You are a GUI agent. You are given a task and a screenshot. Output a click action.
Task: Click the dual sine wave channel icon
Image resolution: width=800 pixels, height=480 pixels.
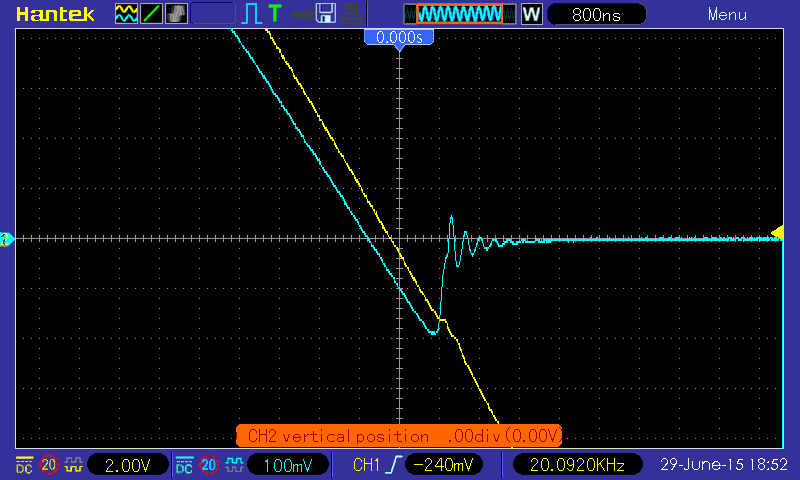(126, 14)
